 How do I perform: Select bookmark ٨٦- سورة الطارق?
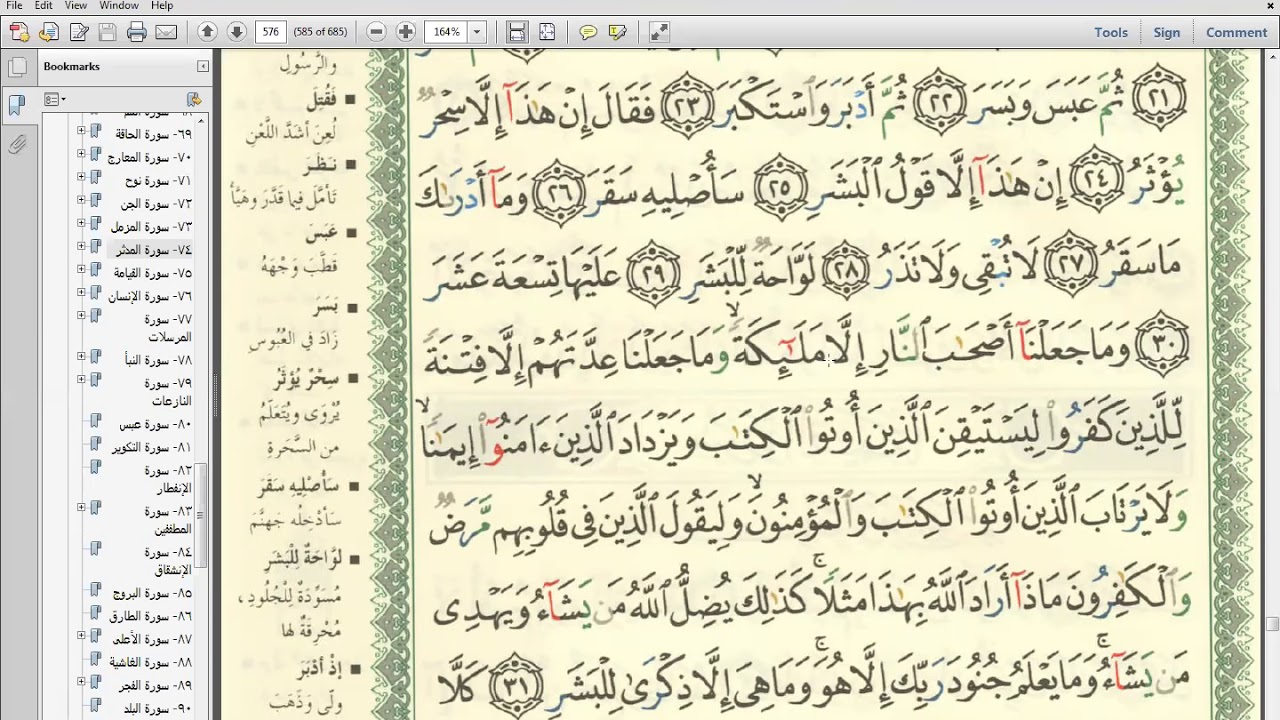(x=151, y=616)
